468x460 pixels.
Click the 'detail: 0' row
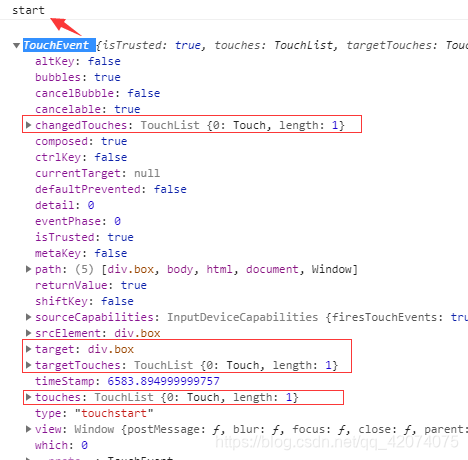coord(65,205)
